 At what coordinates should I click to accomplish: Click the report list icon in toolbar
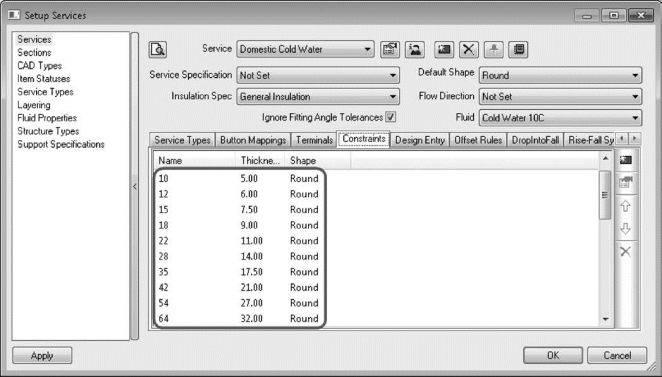click(518, 49)
